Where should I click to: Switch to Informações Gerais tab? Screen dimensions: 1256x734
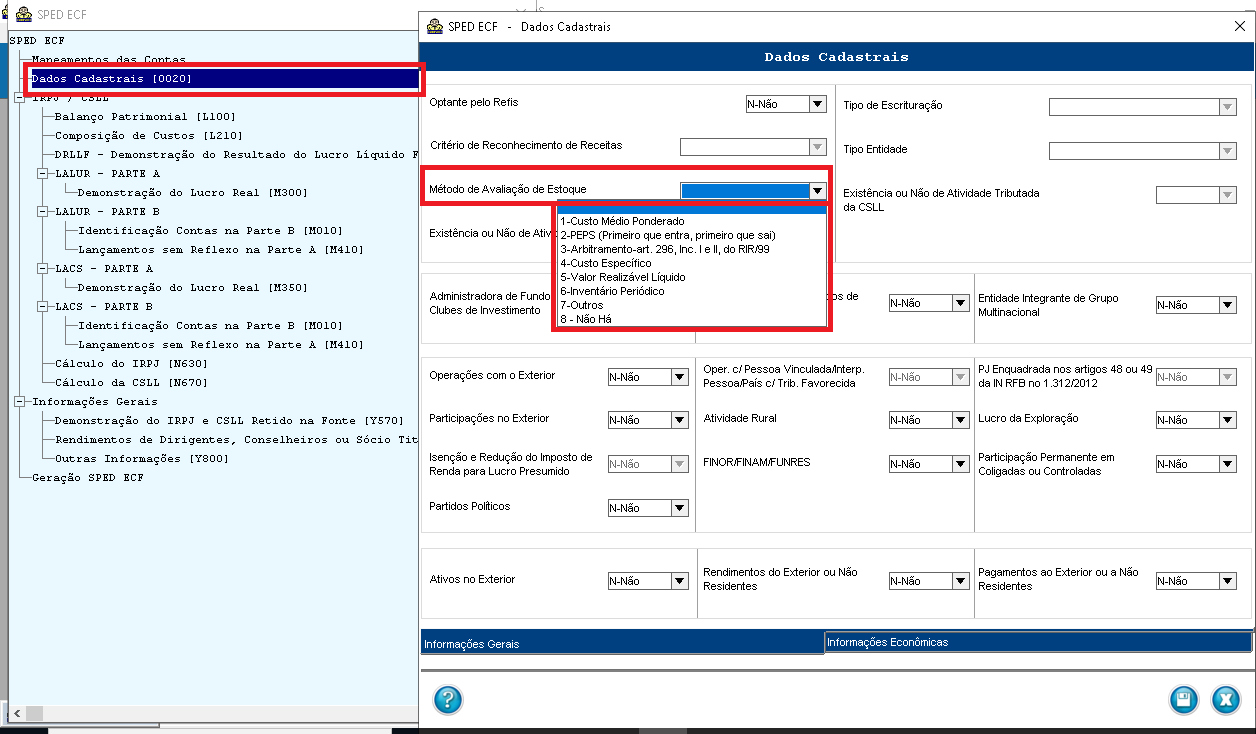tap(622, 644)
